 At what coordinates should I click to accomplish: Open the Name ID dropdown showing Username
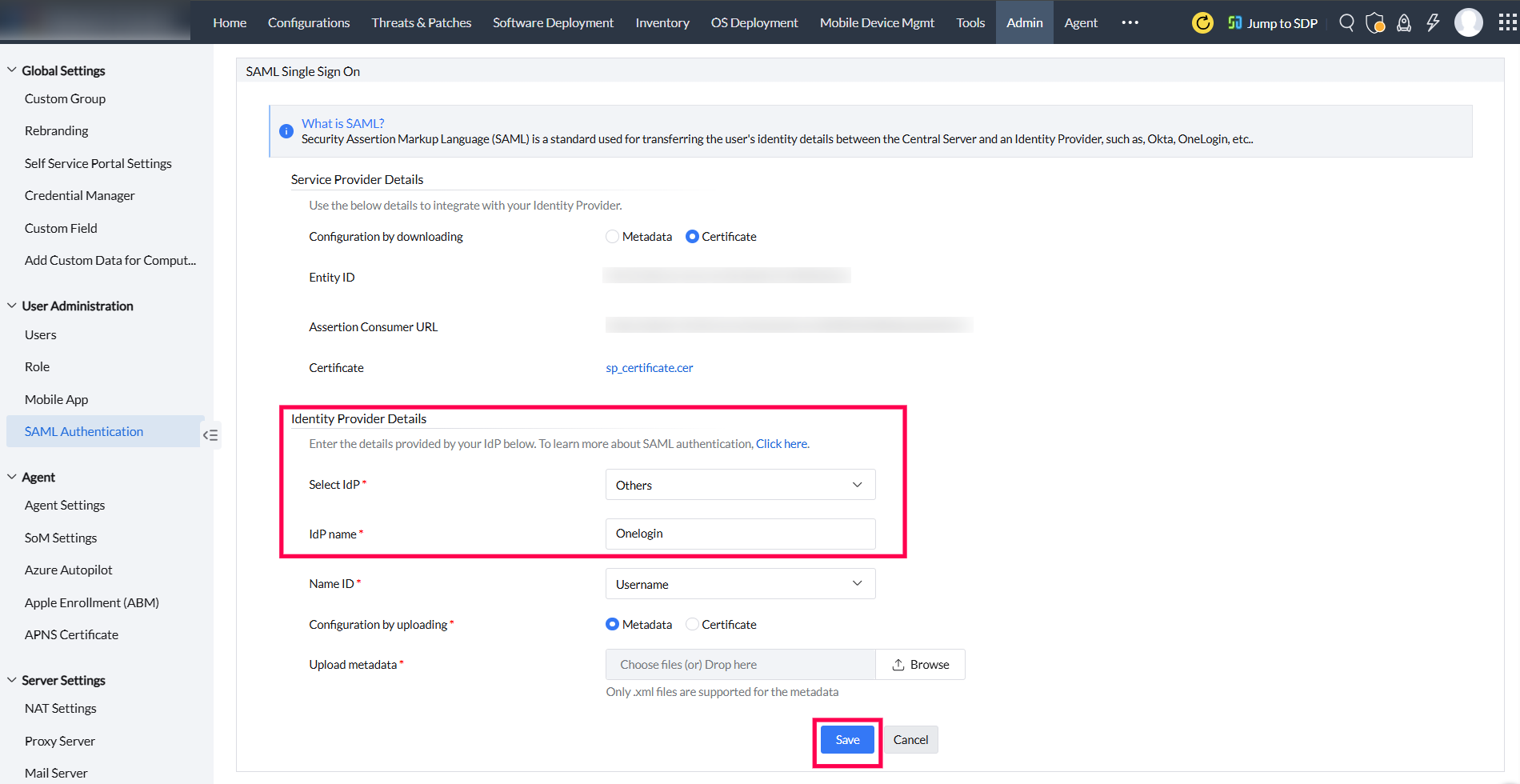[x=740, y=584]
